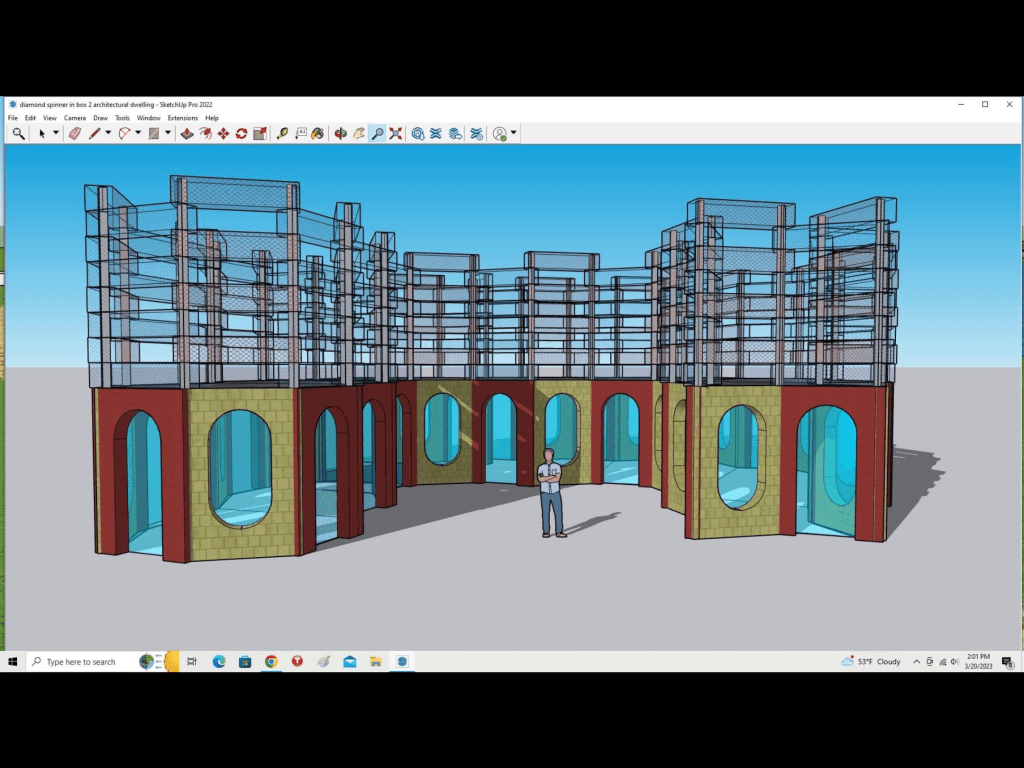
Task: Open the Extensions menu
Action: point(182,118)
